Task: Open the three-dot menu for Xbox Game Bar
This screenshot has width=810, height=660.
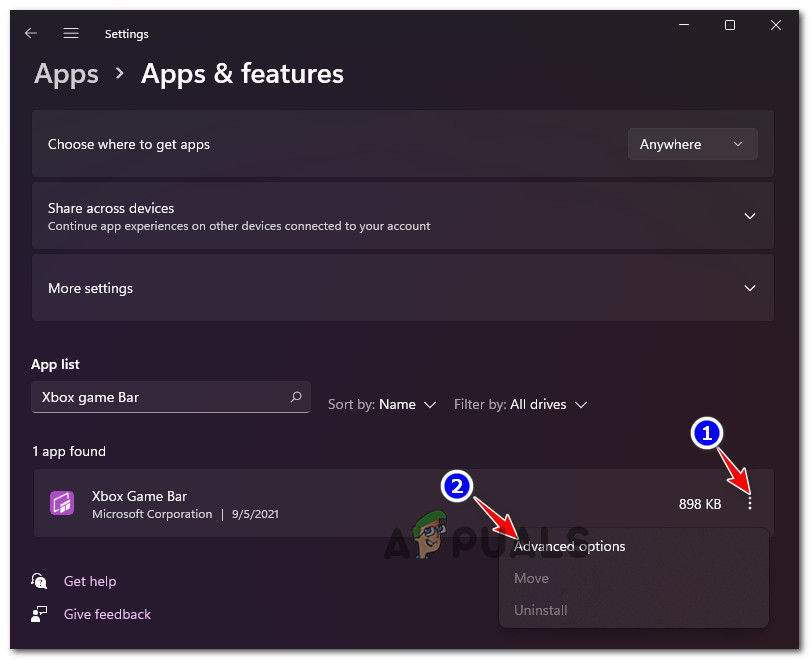Action: pyautogui.click(x=750, y=503)
